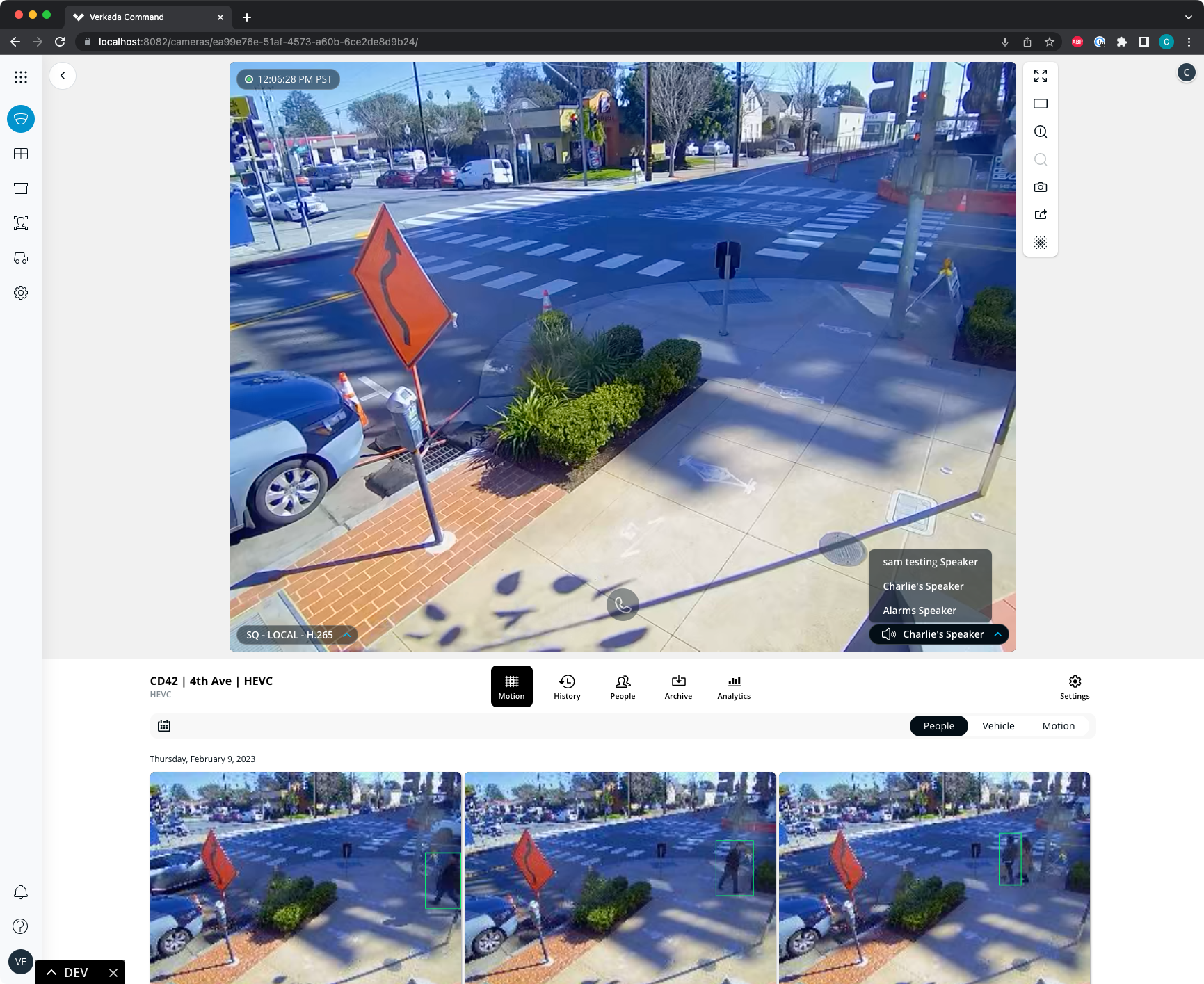Toggle the browser side panel
Image resolution: width=1204 pixels, height=984 pixels.
pos(1144,42)
